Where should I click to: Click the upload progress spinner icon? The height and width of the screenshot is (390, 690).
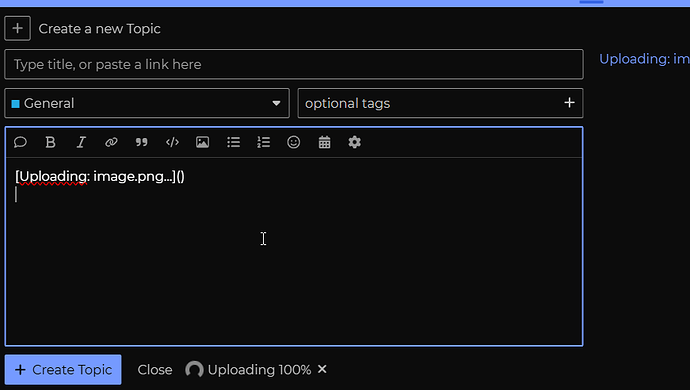click(194, 369)
